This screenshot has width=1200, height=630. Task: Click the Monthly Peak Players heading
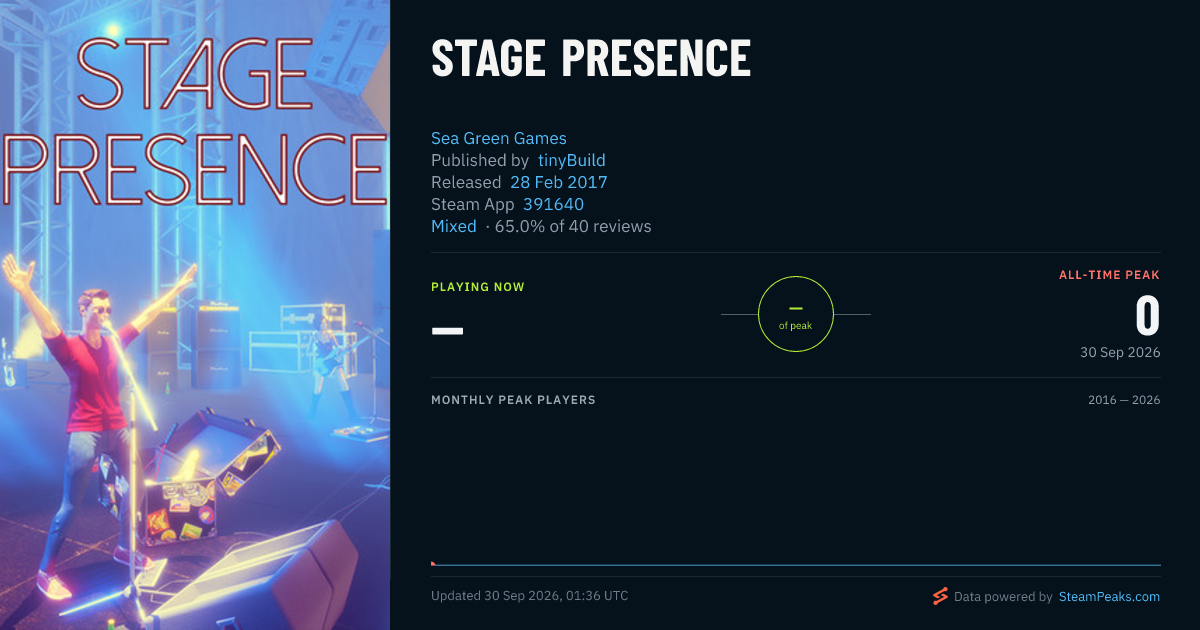[513, 400]
